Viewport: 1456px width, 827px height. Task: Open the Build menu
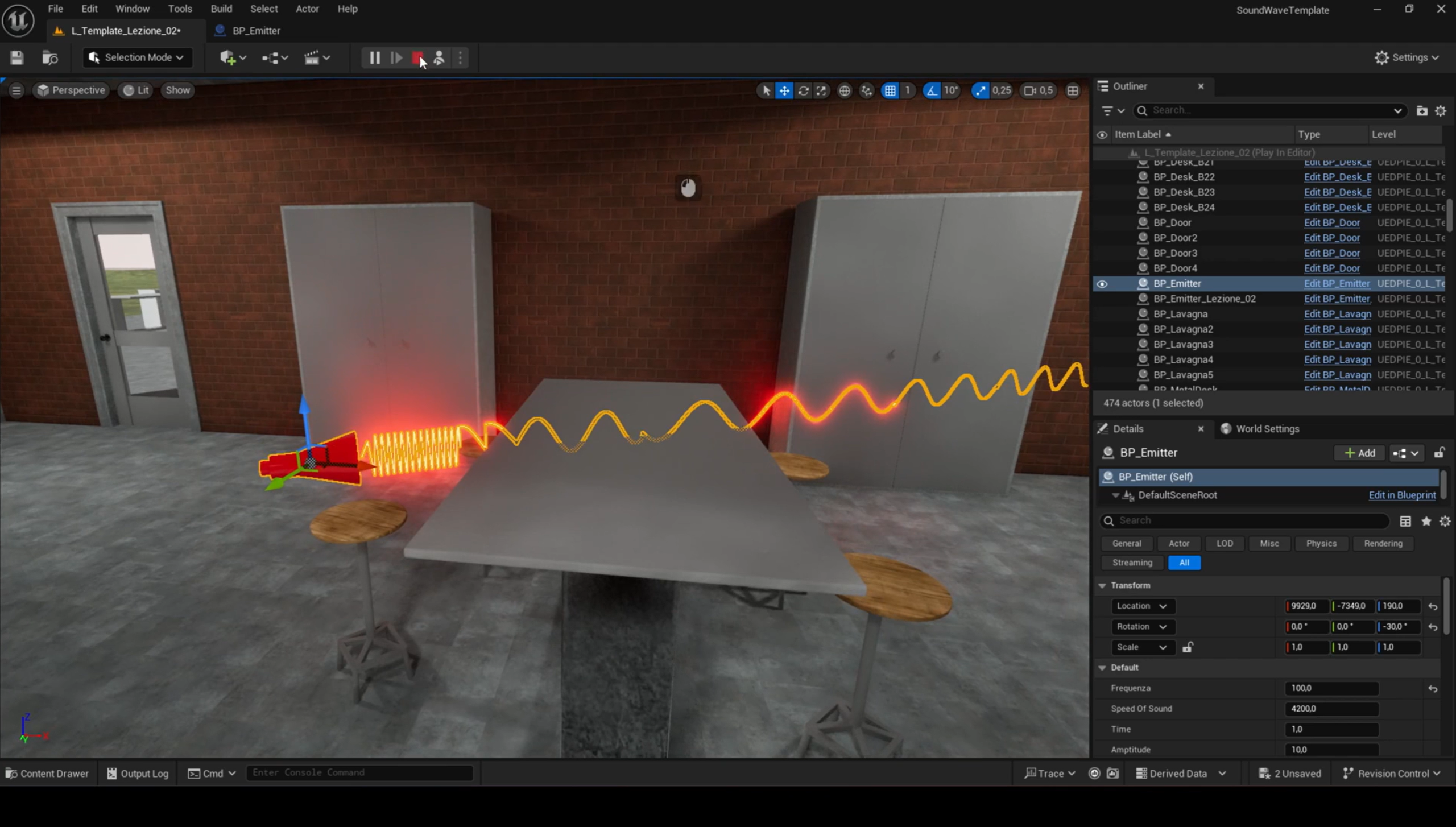click(221, 9)
